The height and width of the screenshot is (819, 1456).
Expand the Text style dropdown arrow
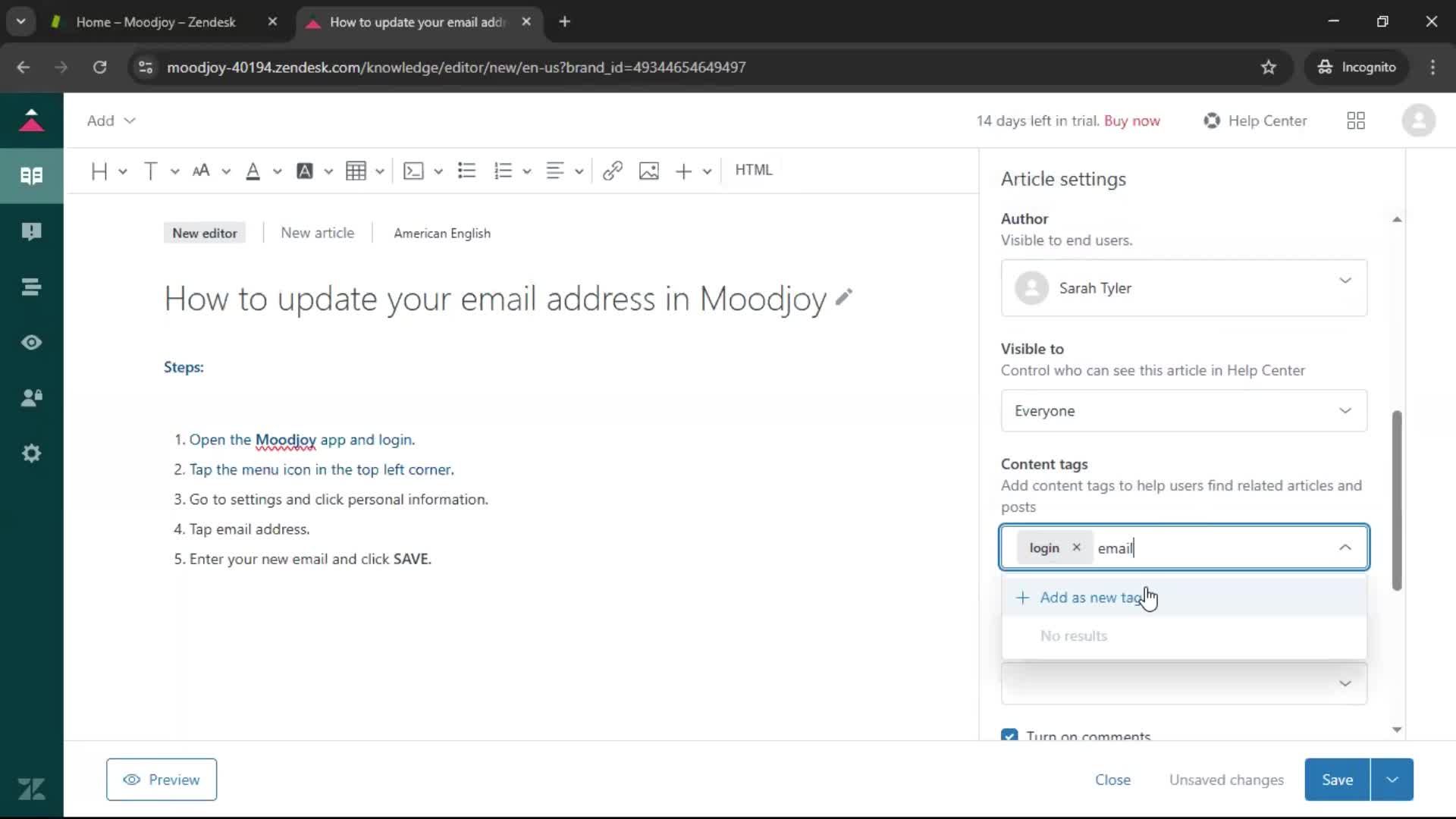(175, 171)
